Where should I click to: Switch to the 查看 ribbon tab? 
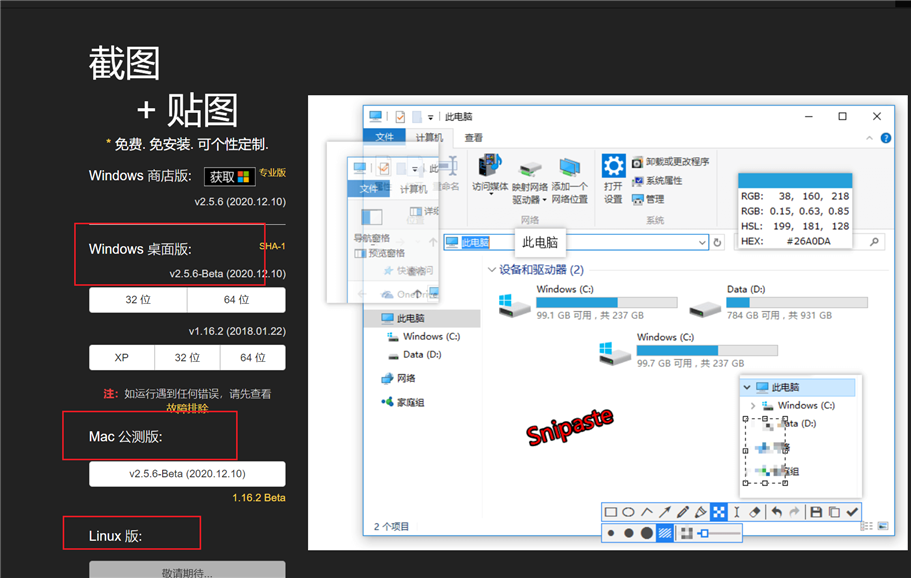click(474, 138)
